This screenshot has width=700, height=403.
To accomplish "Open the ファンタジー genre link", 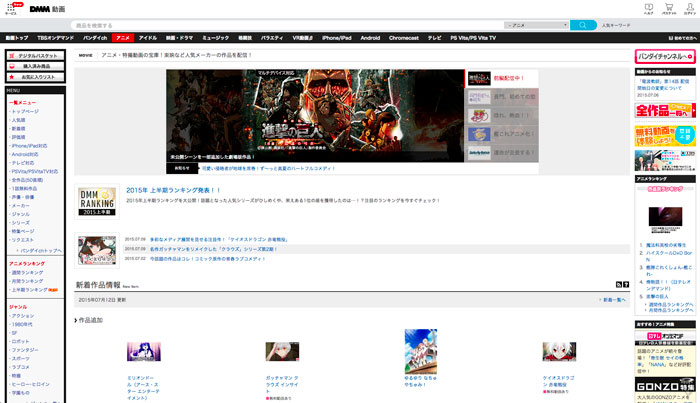I will coord(25,350).
